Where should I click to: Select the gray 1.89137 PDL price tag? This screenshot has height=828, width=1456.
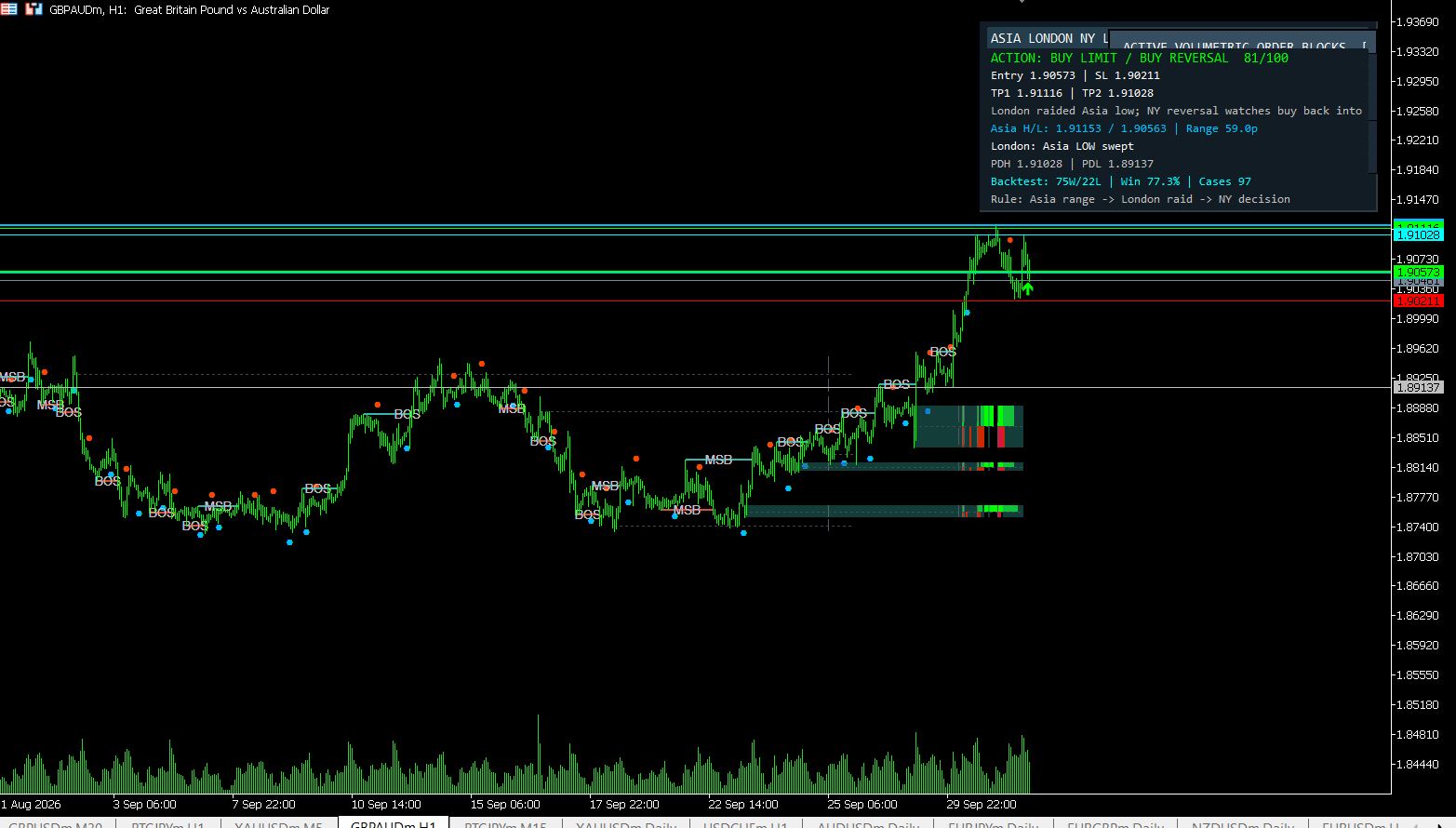coord(1418,387)
